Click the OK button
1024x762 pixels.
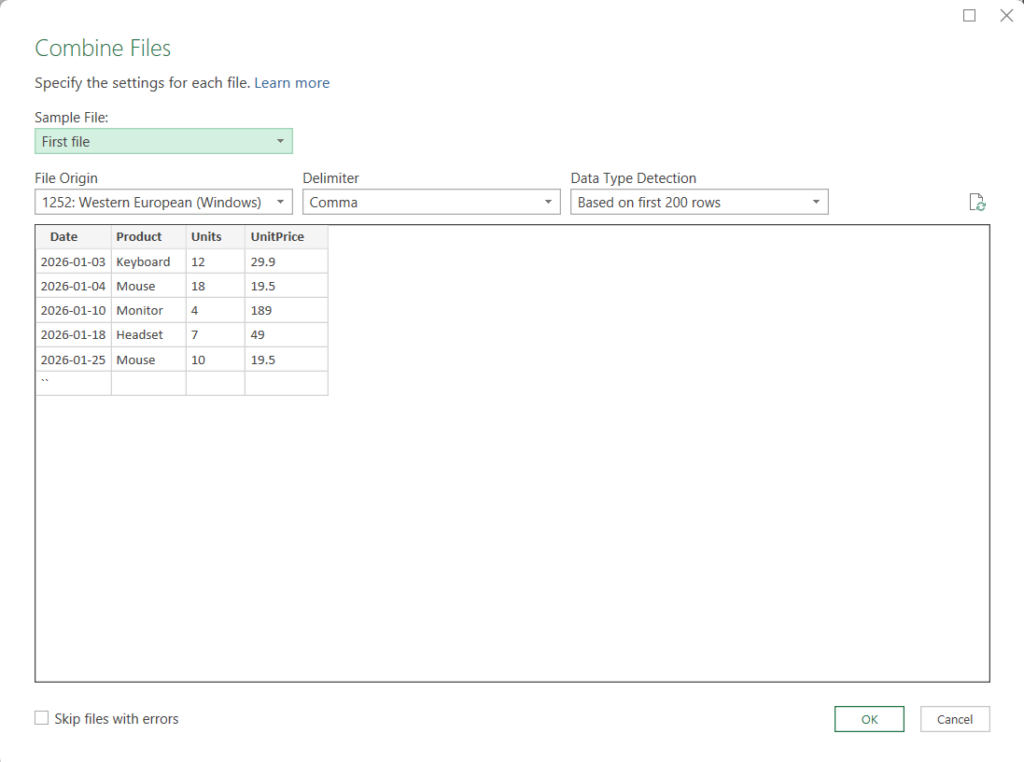[x=869, y=719]
